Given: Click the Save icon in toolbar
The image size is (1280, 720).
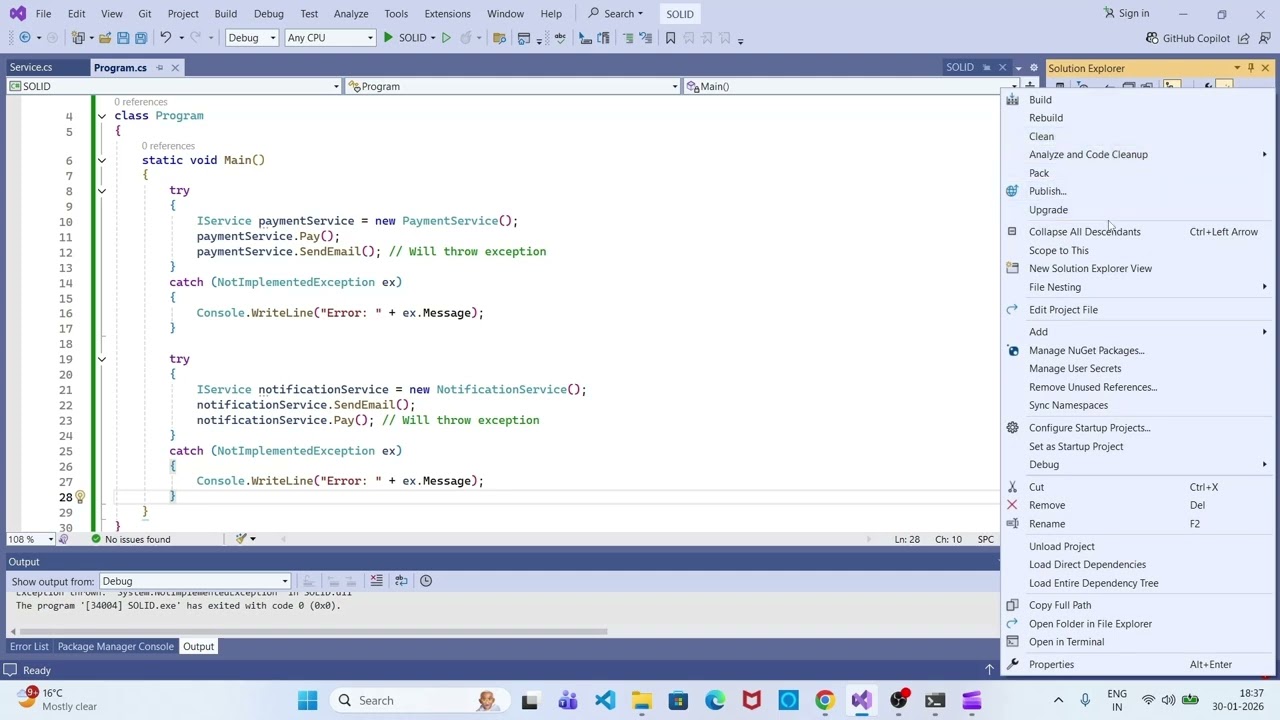Looking at the screenshot, I should coord(123,38).
